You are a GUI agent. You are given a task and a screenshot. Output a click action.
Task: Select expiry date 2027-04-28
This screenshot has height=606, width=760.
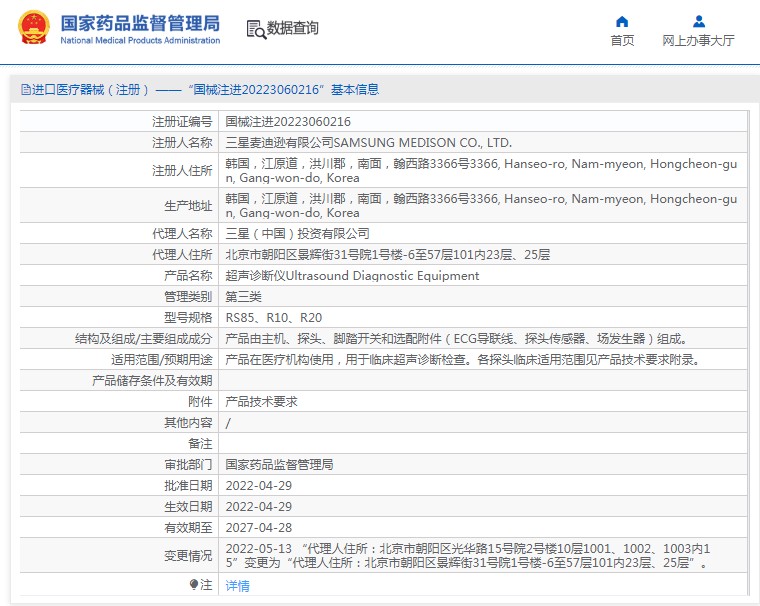(259, 527)
